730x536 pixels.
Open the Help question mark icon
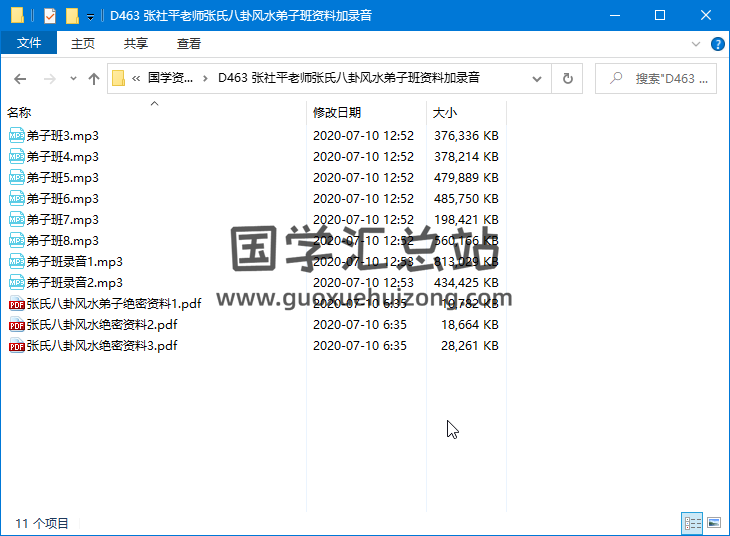(717, 44)
